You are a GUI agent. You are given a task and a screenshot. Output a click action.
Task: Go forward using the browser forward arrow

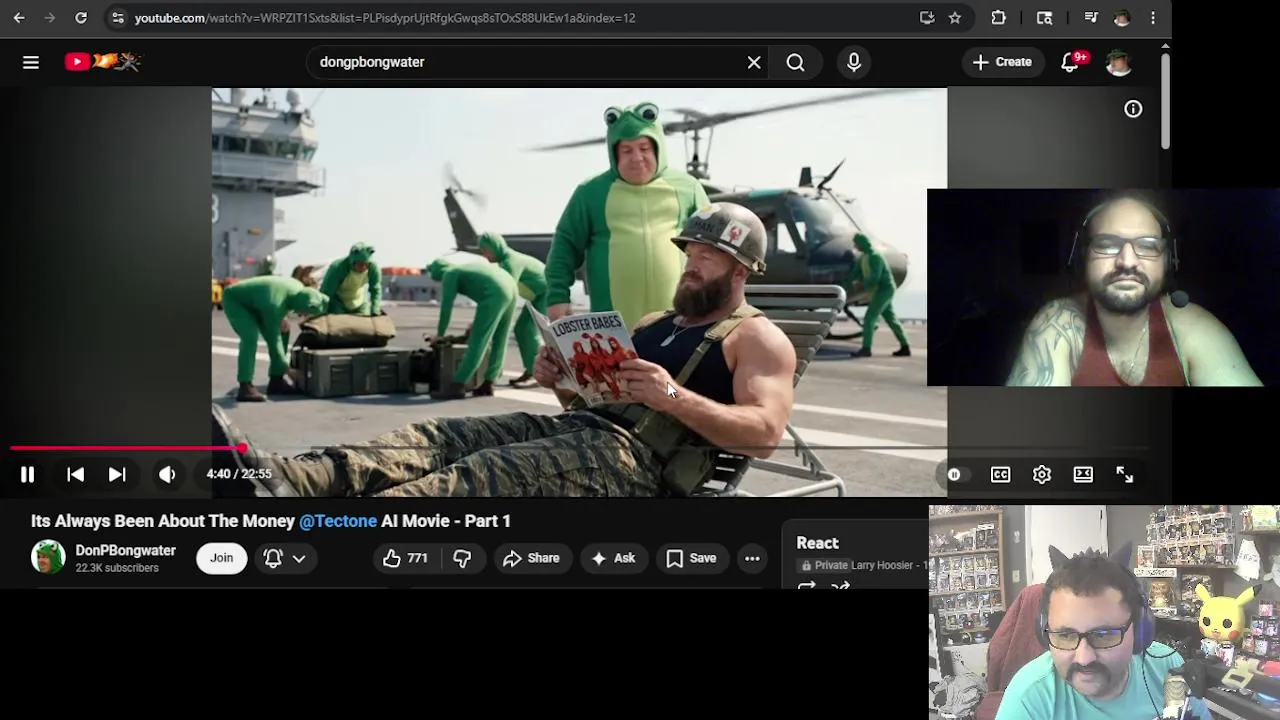(x=50, y=17)
